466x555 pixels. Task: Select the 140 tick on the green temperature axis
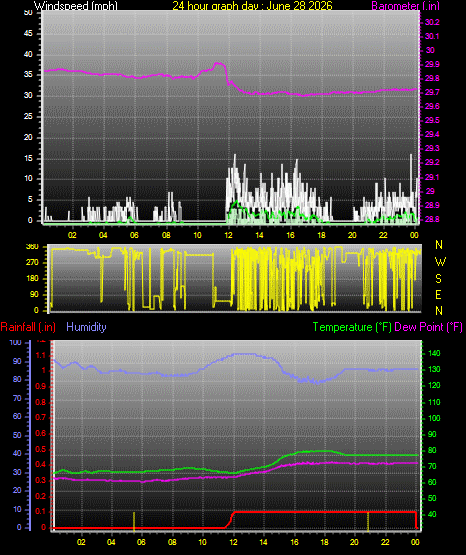(x=434, y=353)
